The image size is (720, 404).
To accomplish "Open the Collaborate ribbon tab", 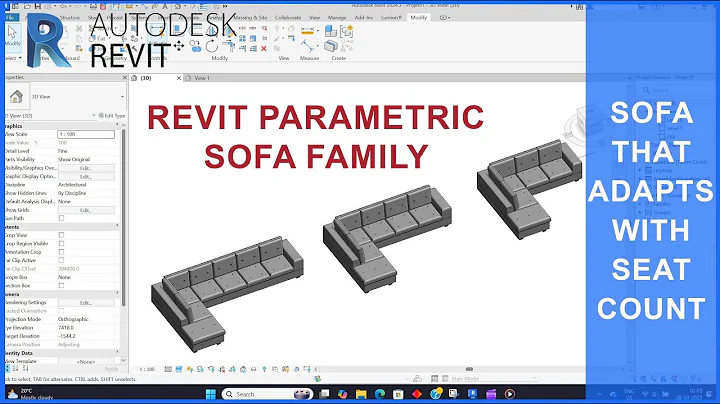I will 288,17.
